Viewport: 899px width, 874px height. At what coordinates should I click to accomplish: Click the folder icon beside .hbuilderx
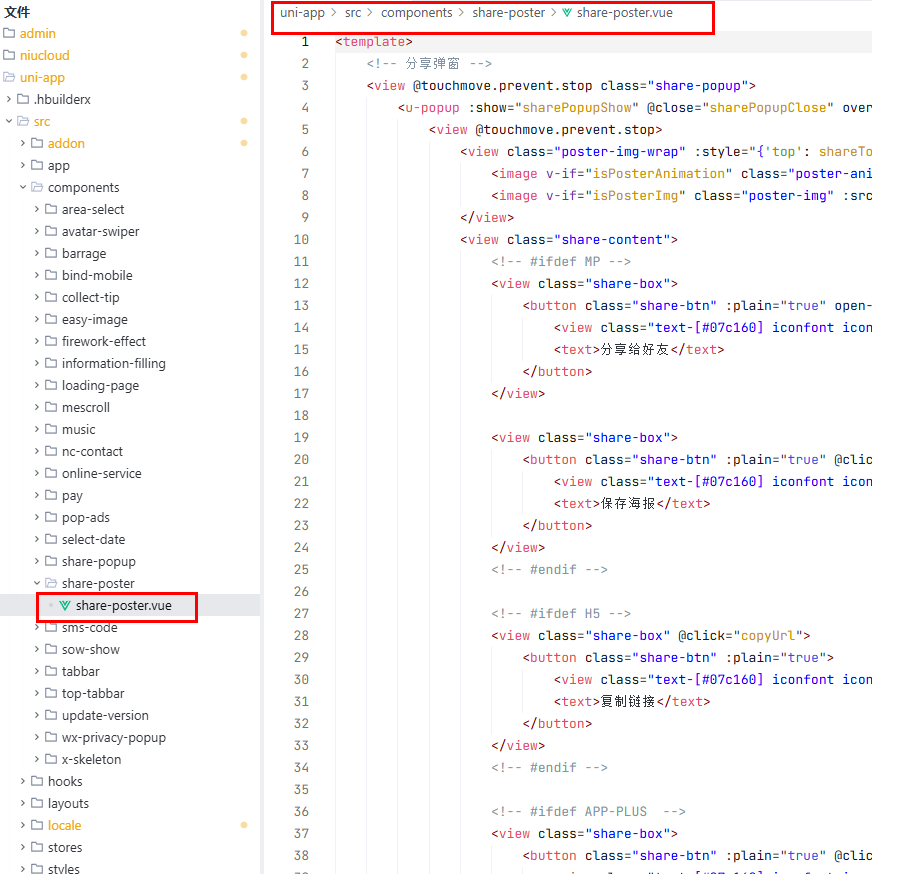(x=24, y=99)
